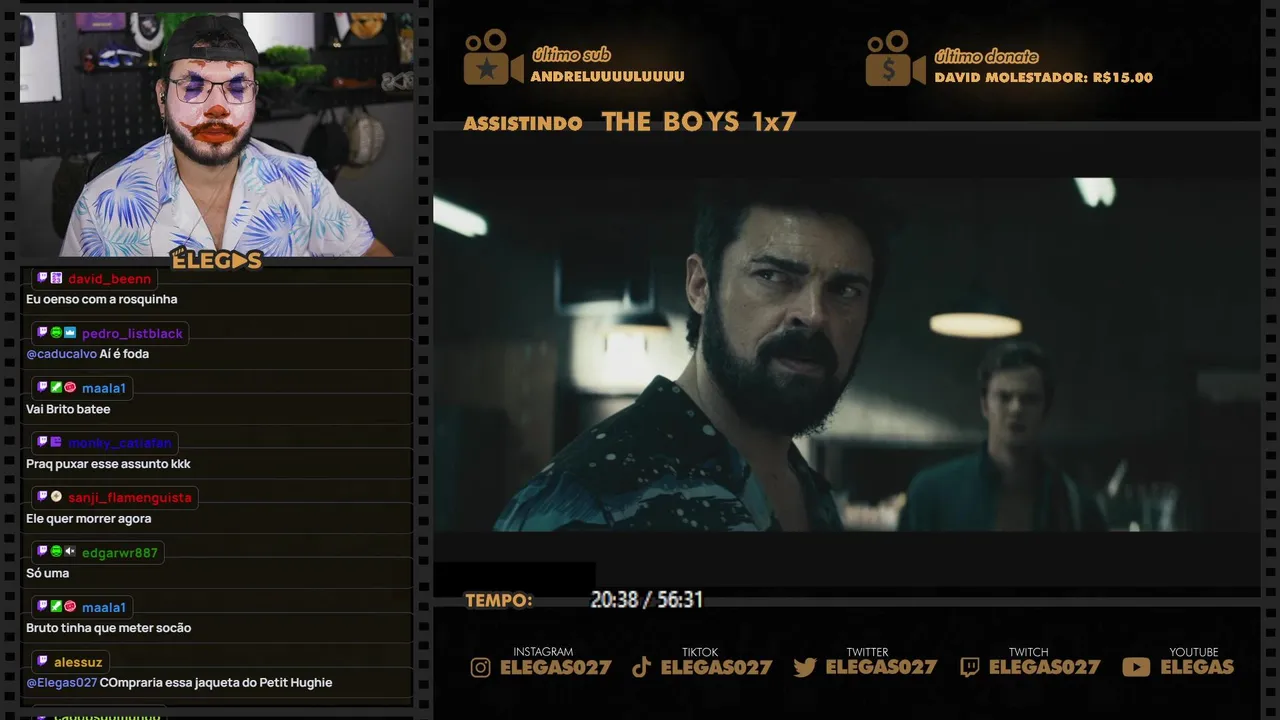Screen dimensions: 1280x720
Task: Click the Twitch logo in the social bar
Action: (x=969, y=668)
